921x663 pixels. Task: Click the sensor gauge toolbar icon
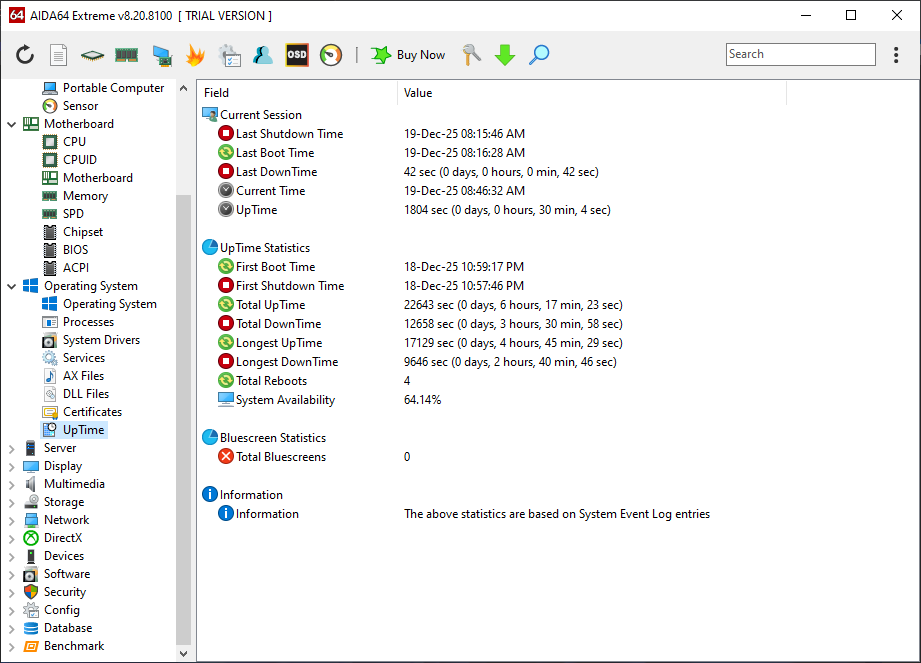(331, 55)
